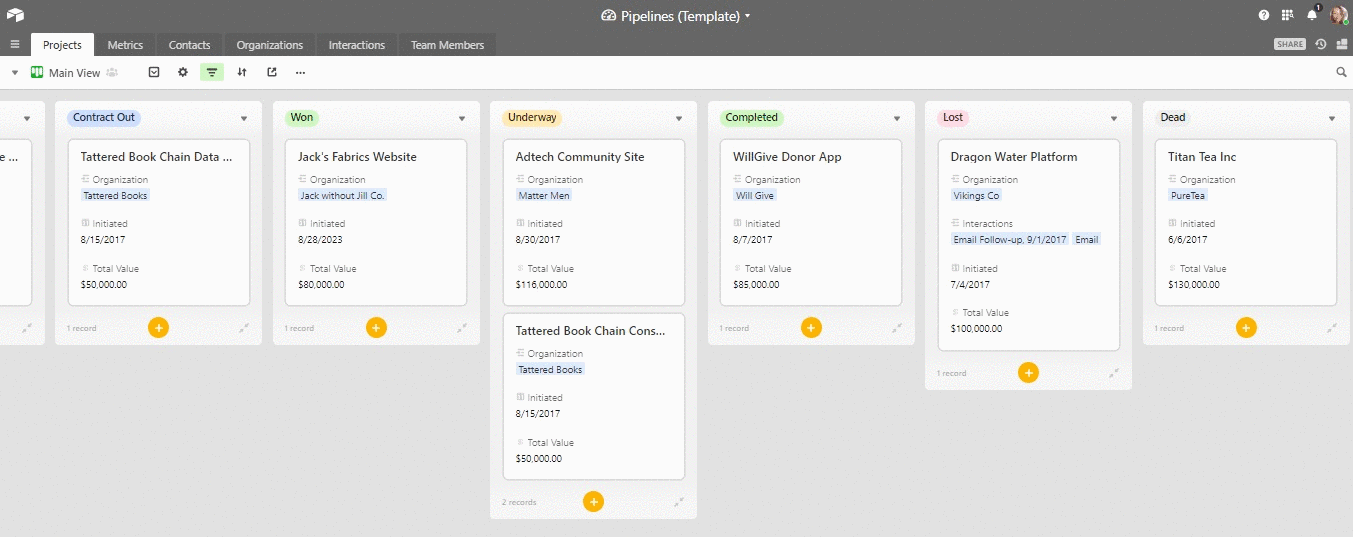Click the 8/28/2023 initiated date

(321, 240)
